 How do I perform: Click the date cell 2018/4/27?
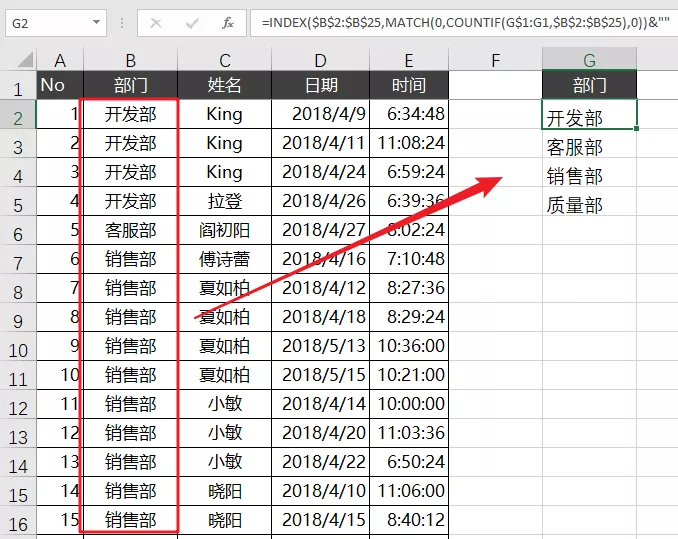[x=320, y=230]
